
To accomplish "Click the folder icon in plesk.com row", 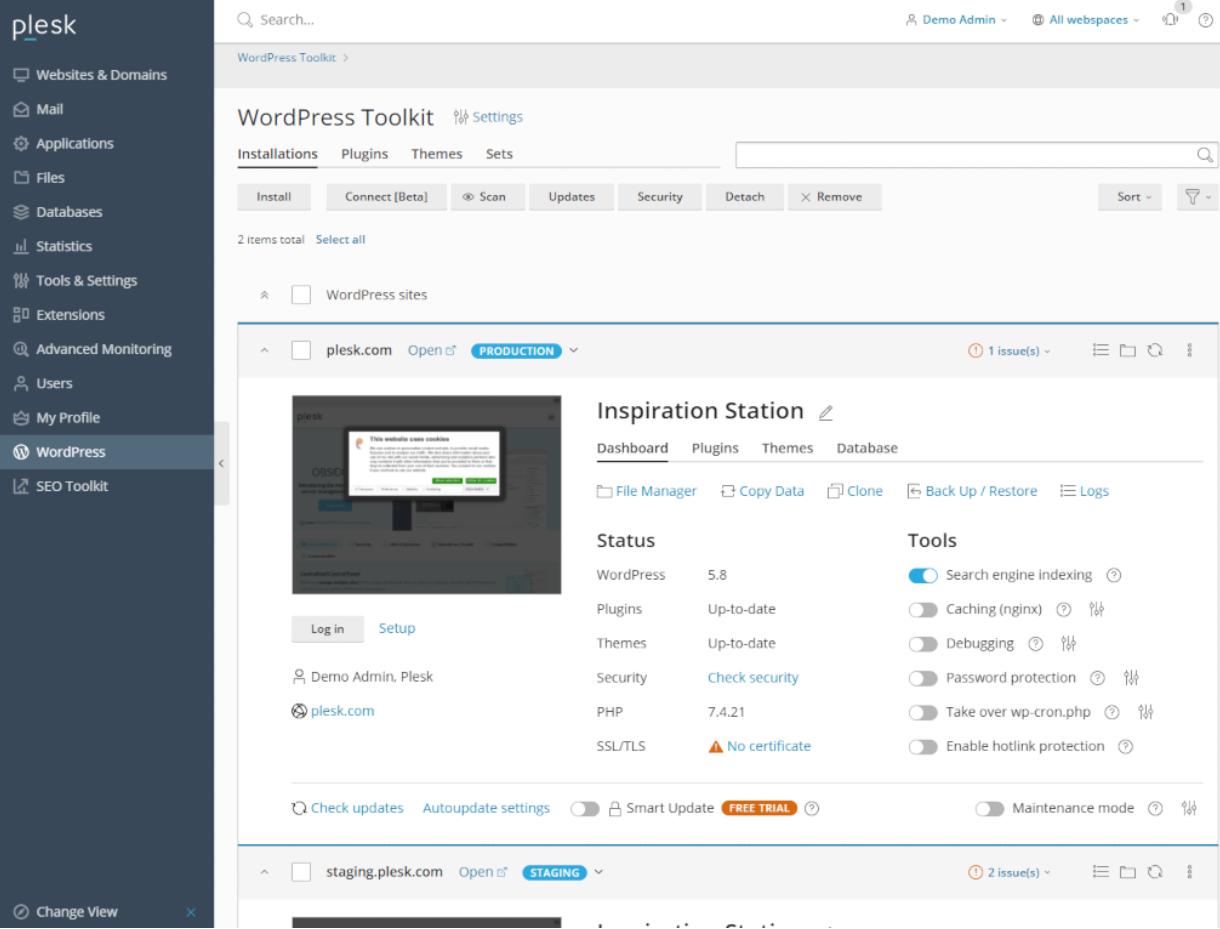I will pyautogui.click(x=1128, y=351).
